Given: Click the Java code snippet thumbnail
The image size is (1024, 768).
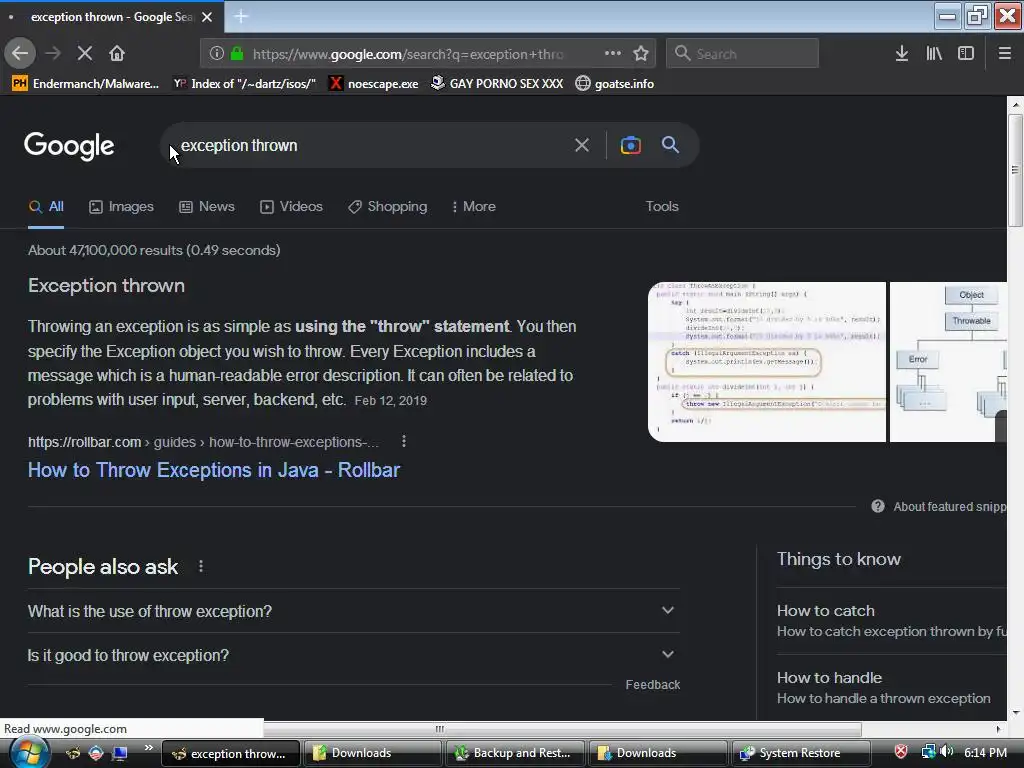Looking at the screenshot, I should (767, 362).
